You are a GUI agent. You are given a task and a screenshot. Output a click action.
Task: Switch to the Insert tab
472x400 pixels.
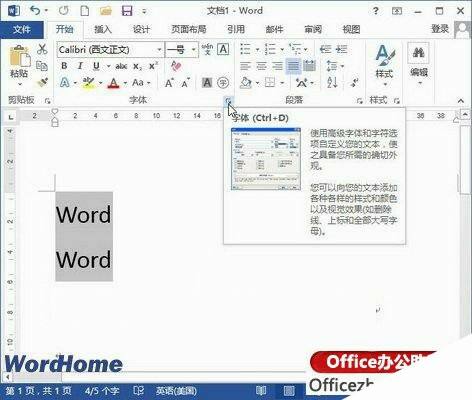(103, 30)
